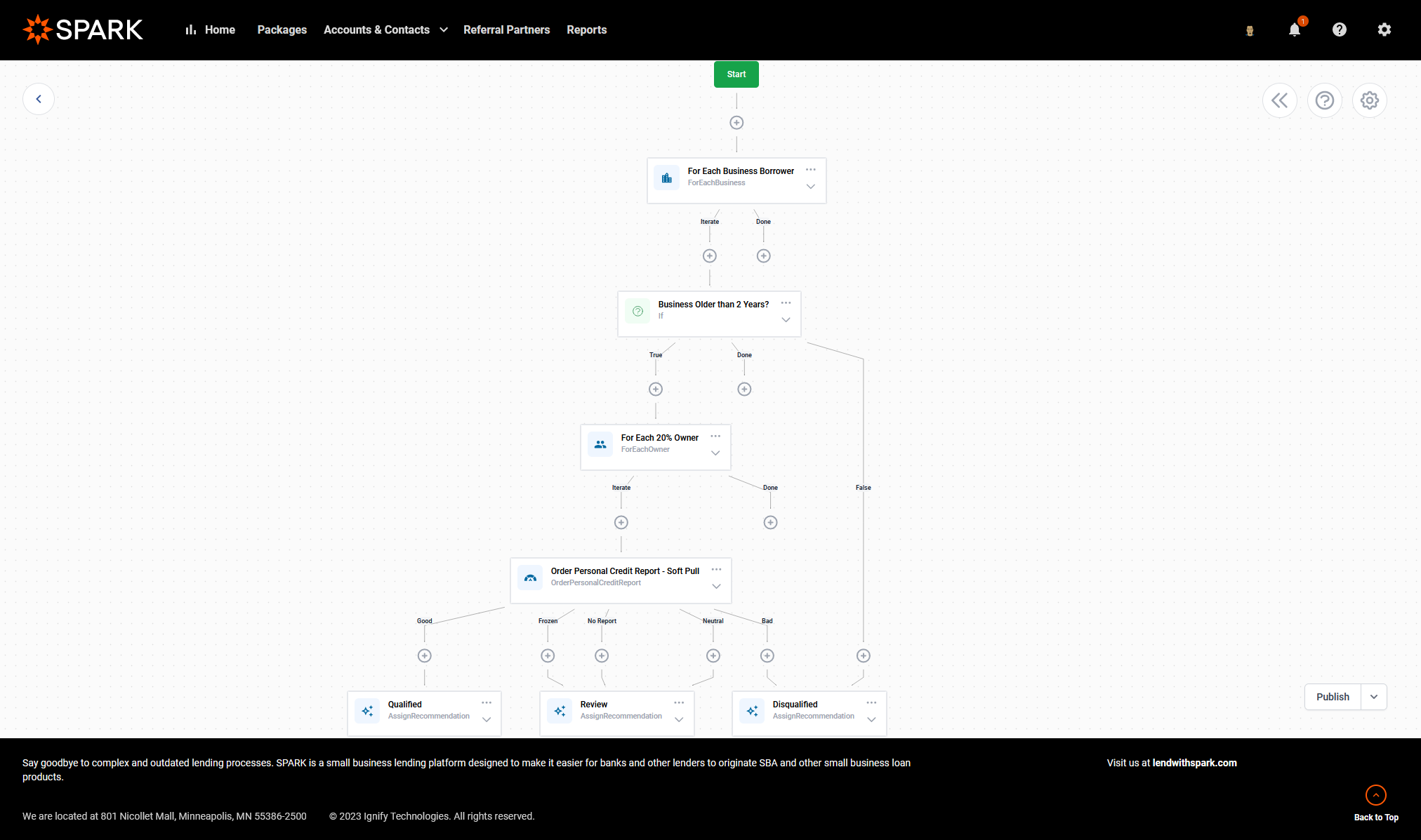Click the collapse double-chevron canvas button
Screen dimensions: 1421x840
coord(1280,100)
